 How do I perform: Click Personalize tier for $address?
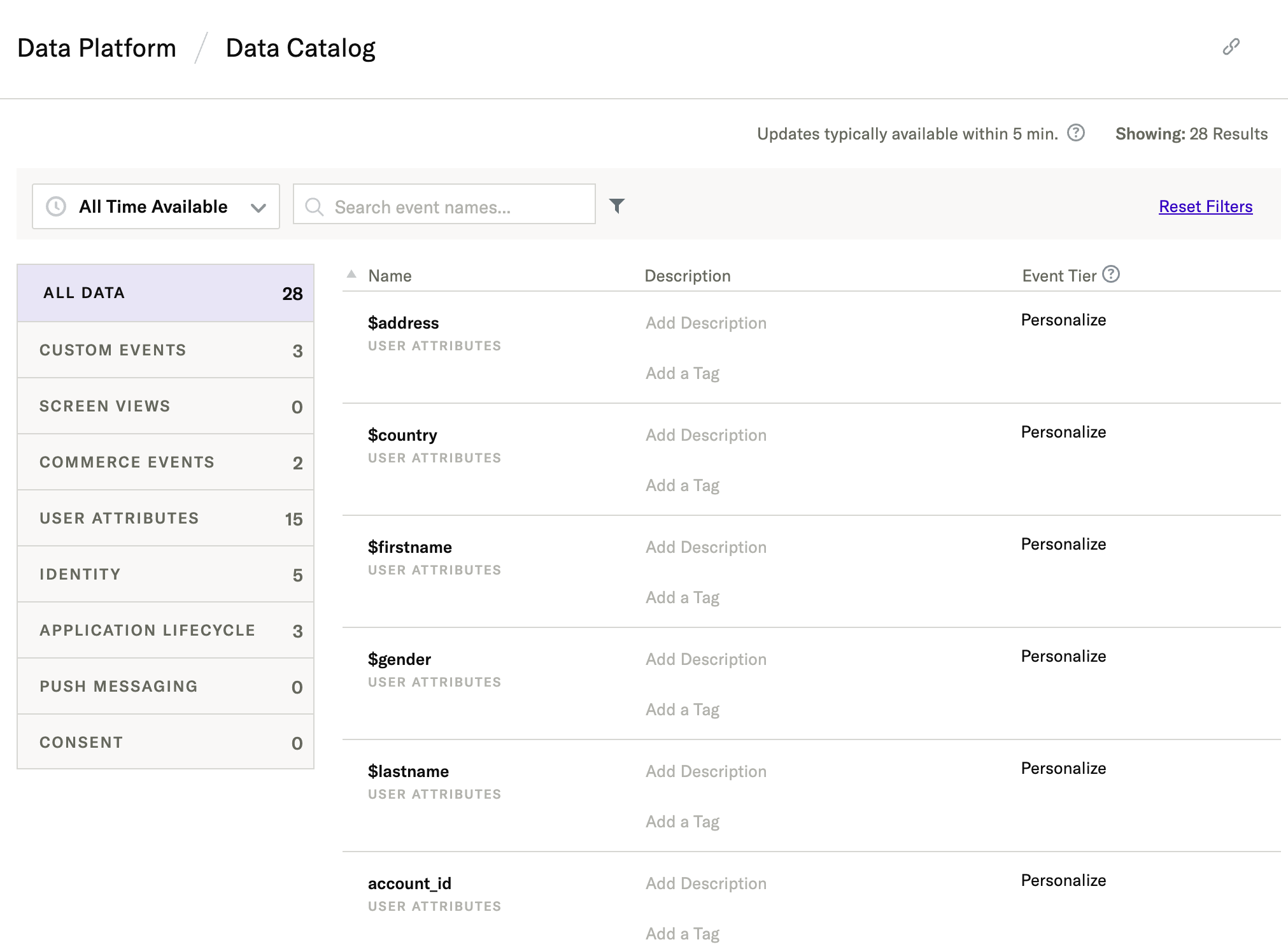1063,320
